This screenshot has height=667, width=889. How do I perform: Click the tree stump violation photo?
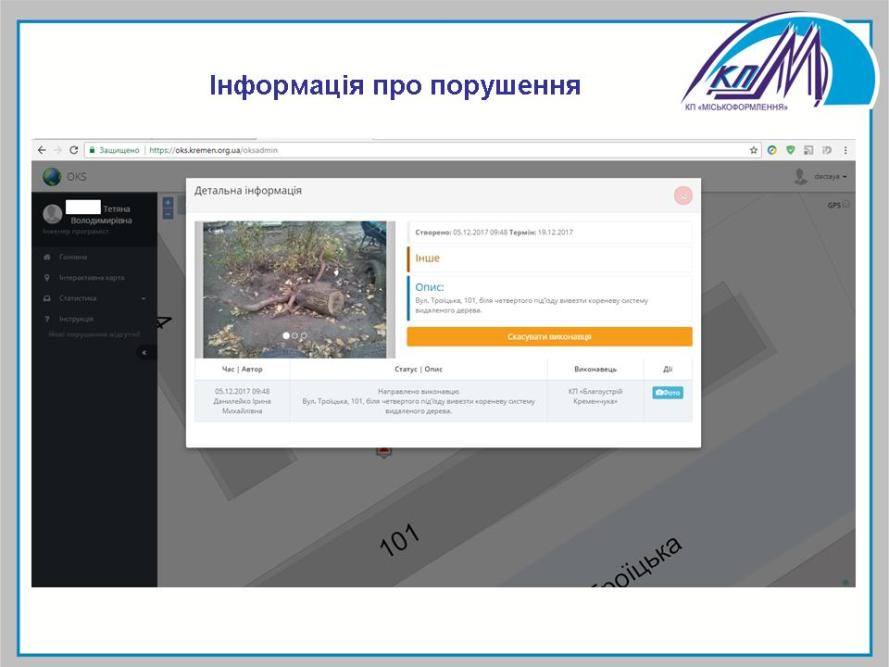(x=295, y=285)
